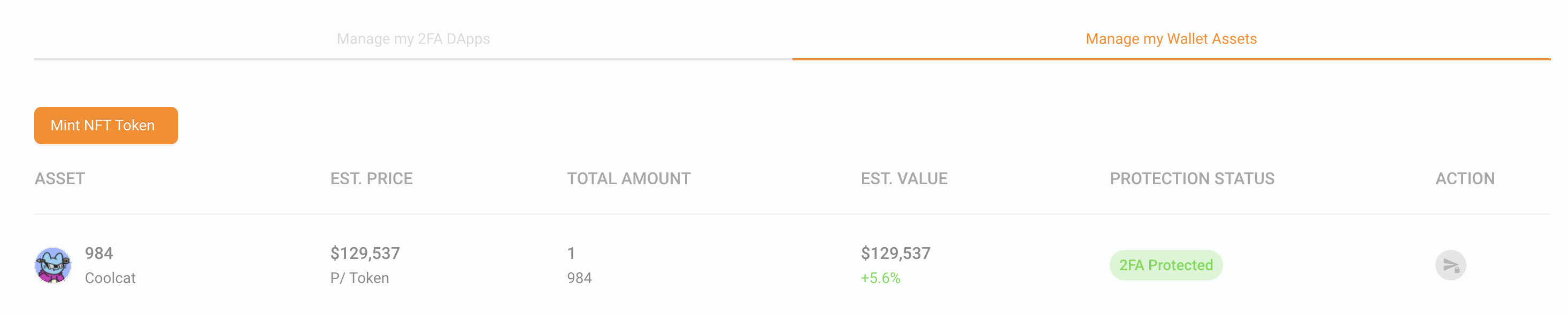This screenshot has height=314, width=1568.
Task: Open the asset named 984
Action: click(98, 253)
